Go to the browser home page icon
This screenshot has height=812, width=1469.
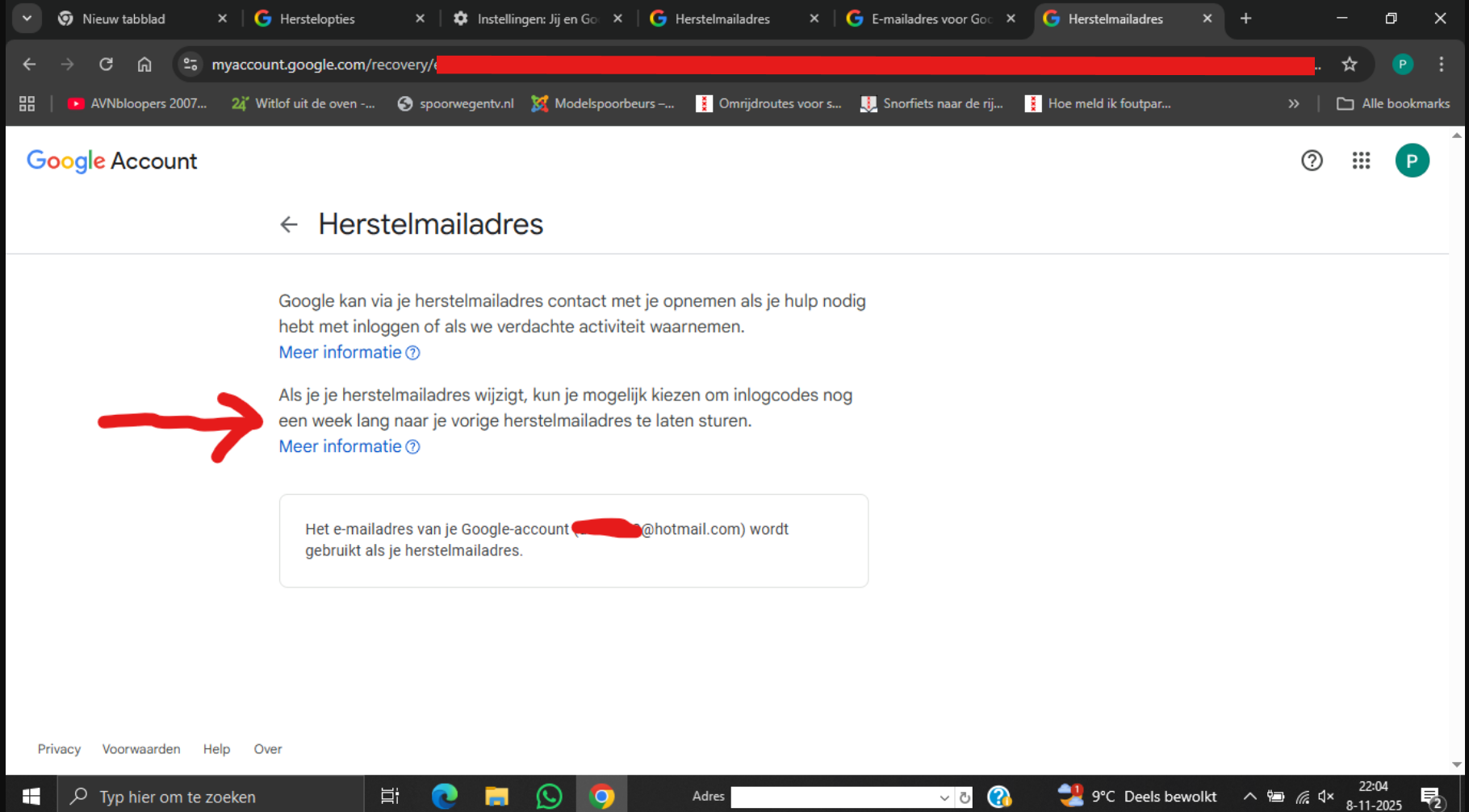coord(144,65)
